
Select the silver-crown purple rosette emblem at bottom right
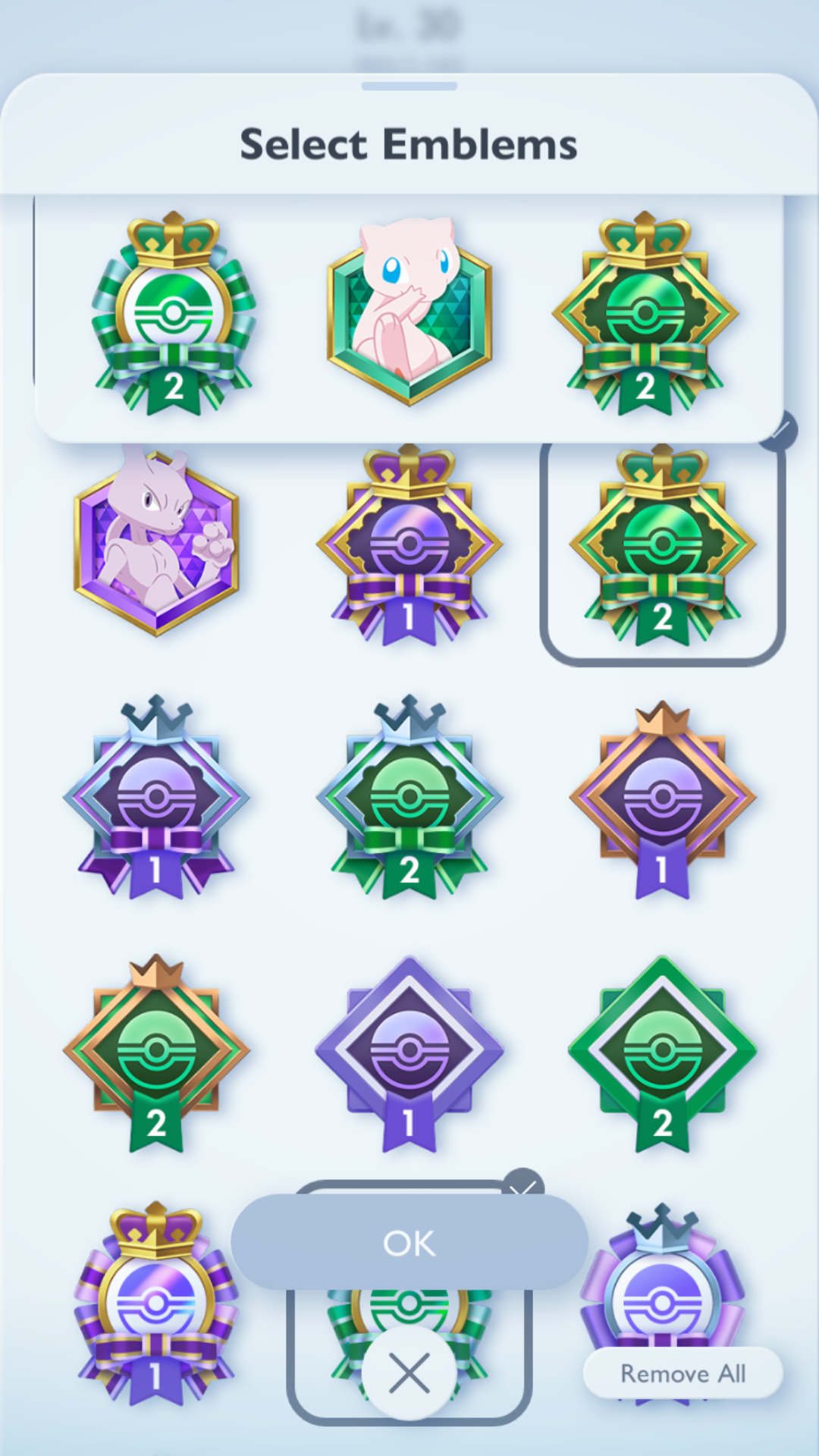point(663,1282)
